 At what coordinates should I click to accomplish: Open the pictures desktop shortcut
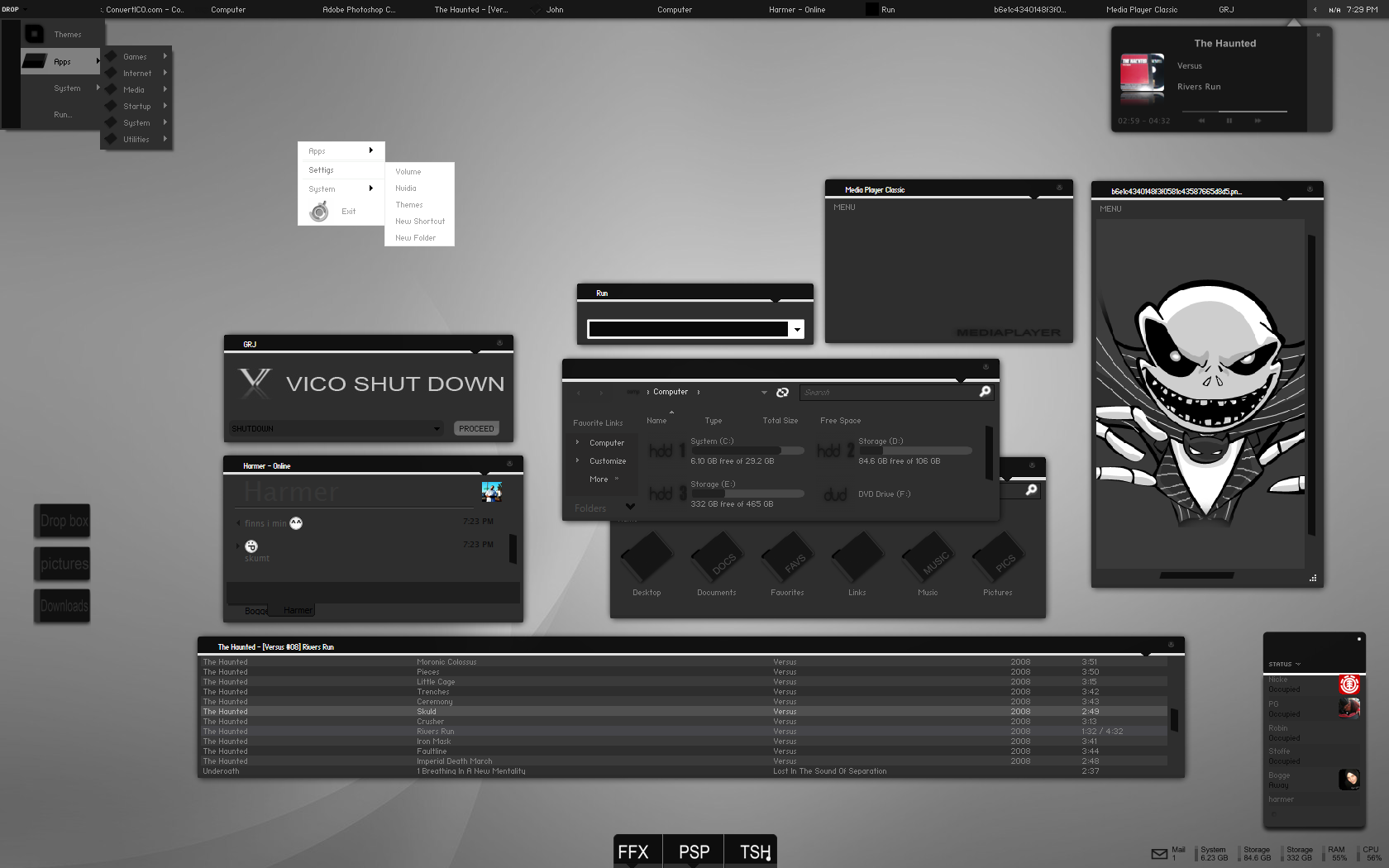[x=62, y=564]
